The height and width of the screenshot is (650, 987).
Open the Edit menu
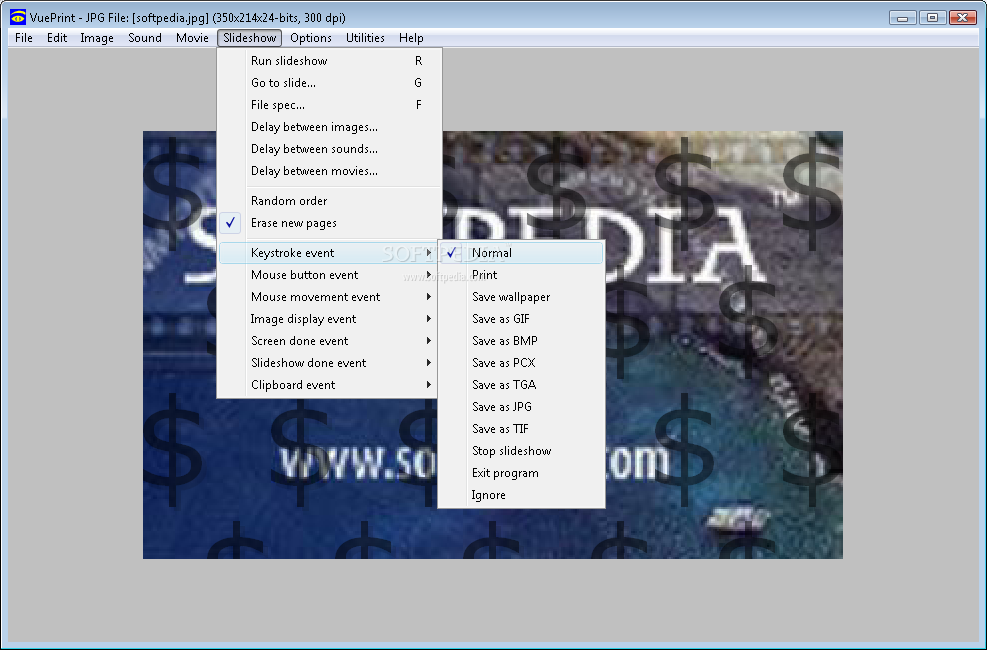tap(57, 38)
